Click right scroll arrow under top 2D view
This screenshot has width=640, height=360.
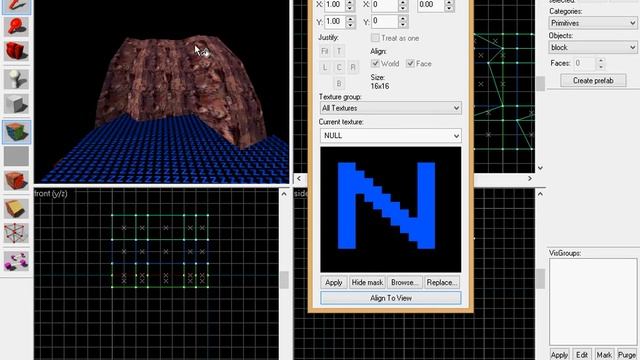[530, 178]
